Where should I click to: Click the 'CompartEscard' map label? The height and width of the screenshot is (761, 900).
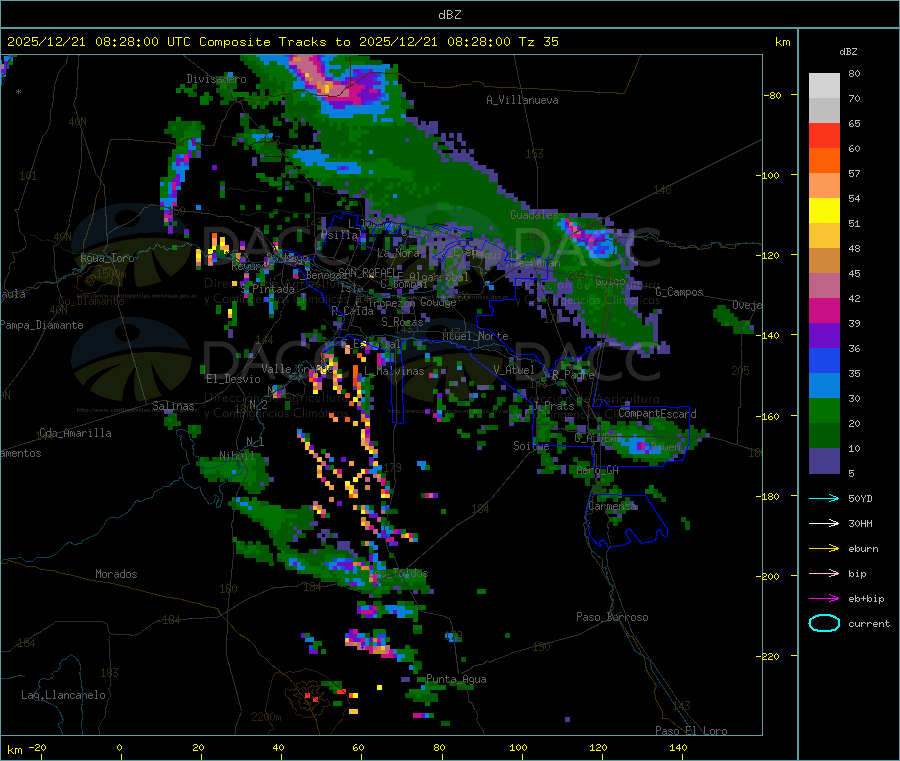(x=657, y=414)
